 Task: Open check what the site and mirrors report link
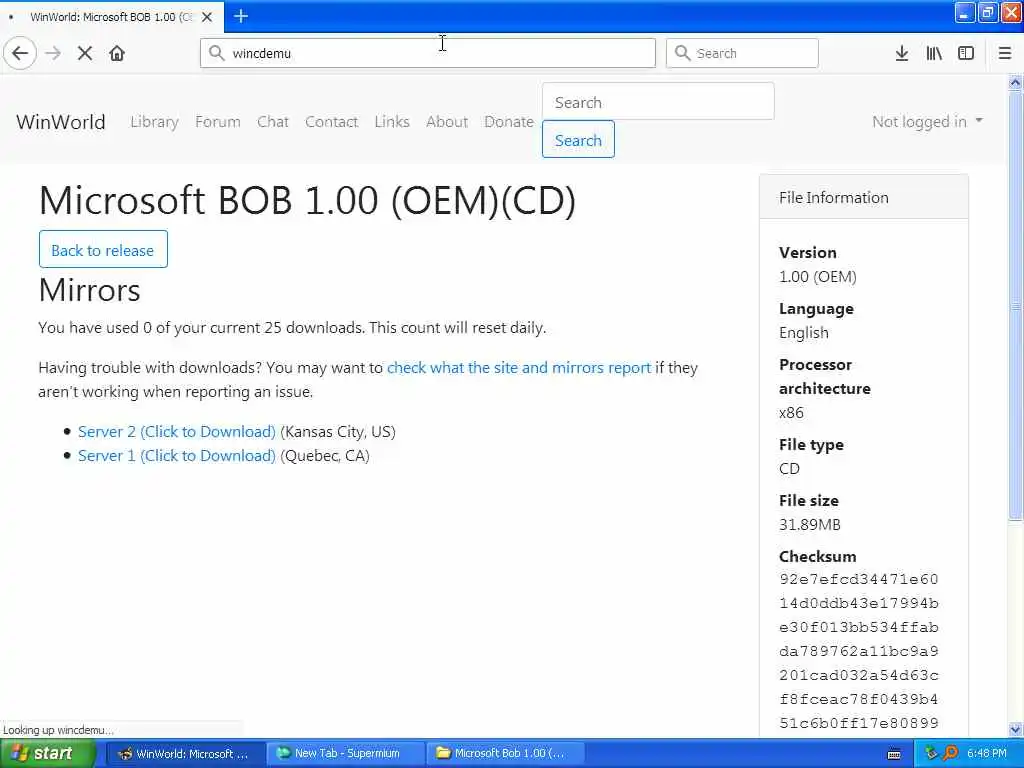click(x=519, y=368)
